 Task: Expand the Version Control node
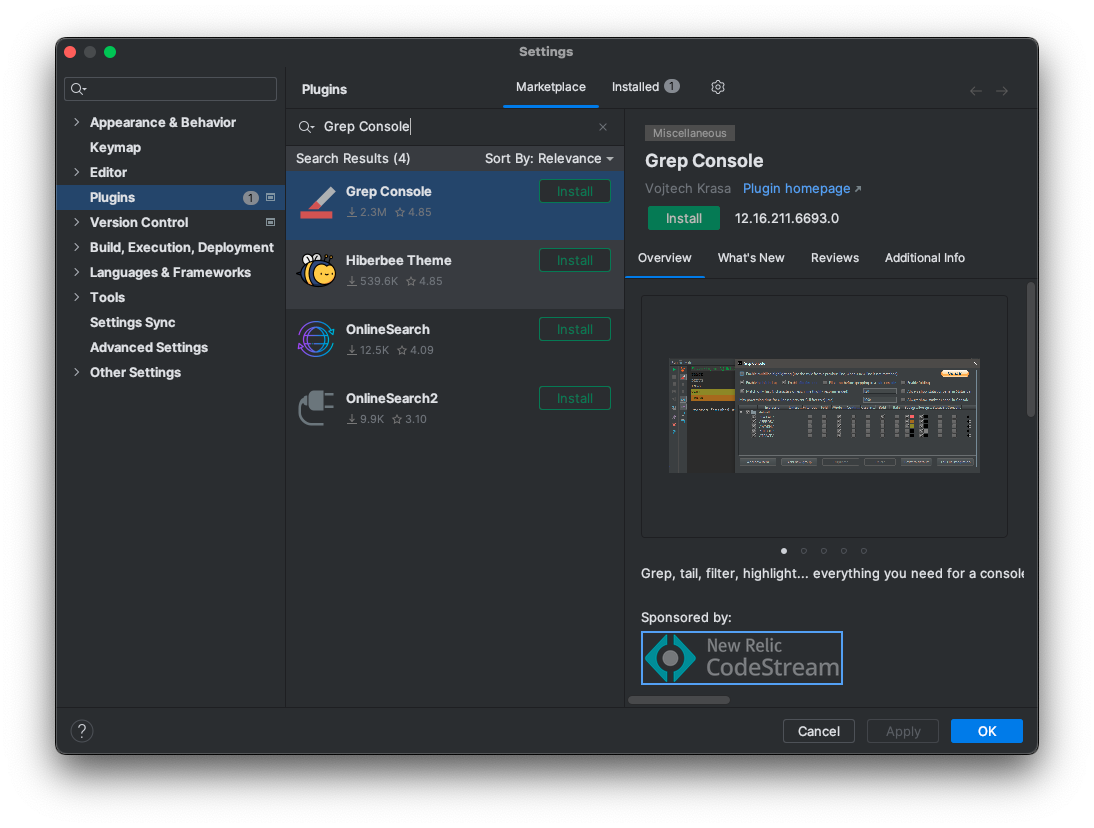[x=77, y=223]
